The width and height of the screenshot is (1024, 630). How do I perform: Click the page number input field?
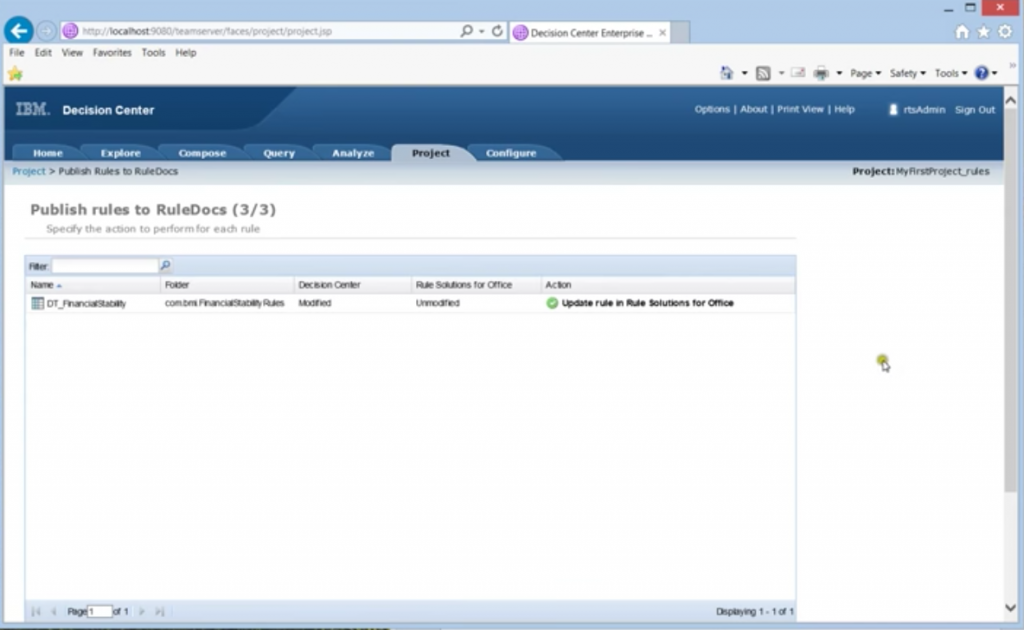[x=99, y=612]
